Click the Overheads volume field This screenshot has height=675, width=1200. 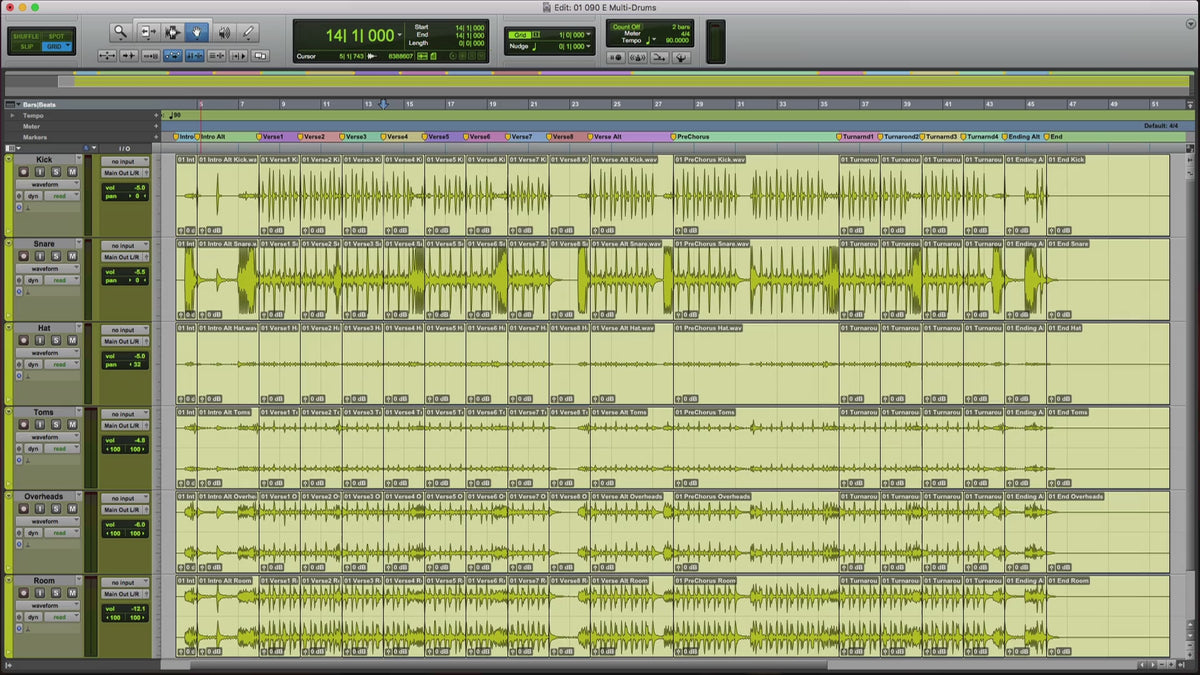[x=126, y=524]
